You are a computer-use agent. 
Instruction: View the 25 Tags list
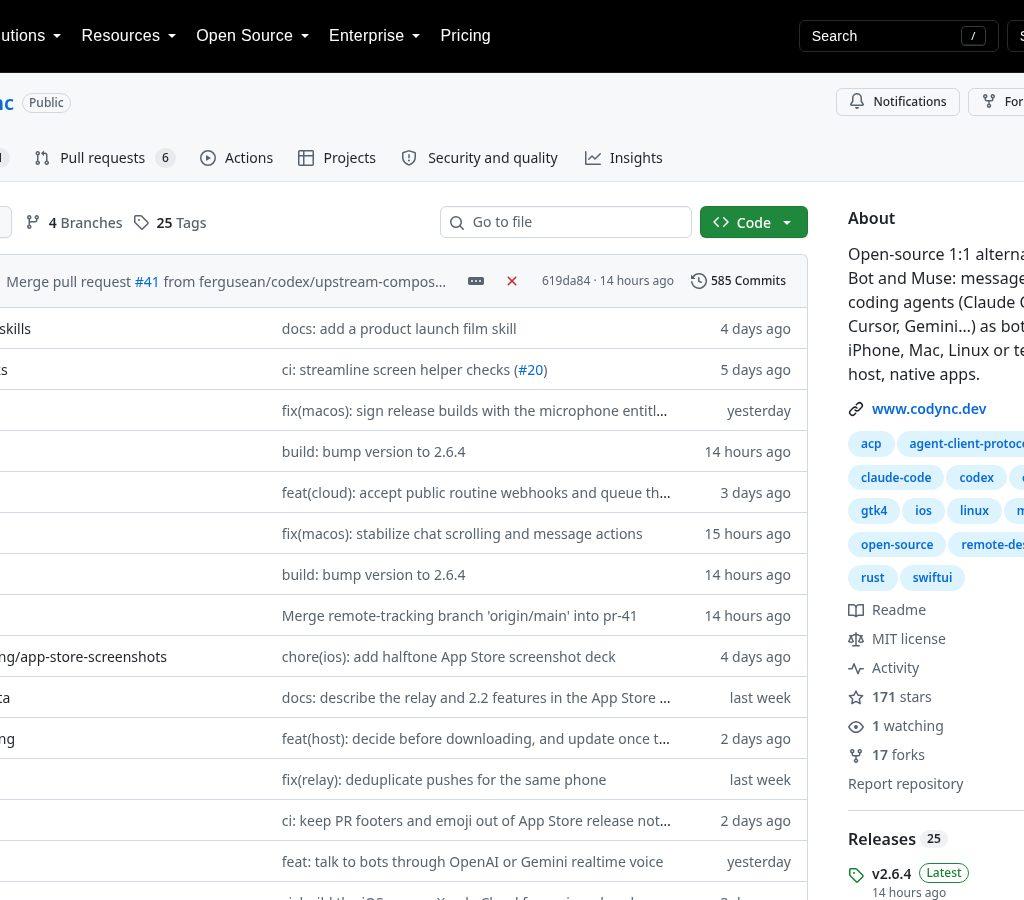[x=170, y=223]
